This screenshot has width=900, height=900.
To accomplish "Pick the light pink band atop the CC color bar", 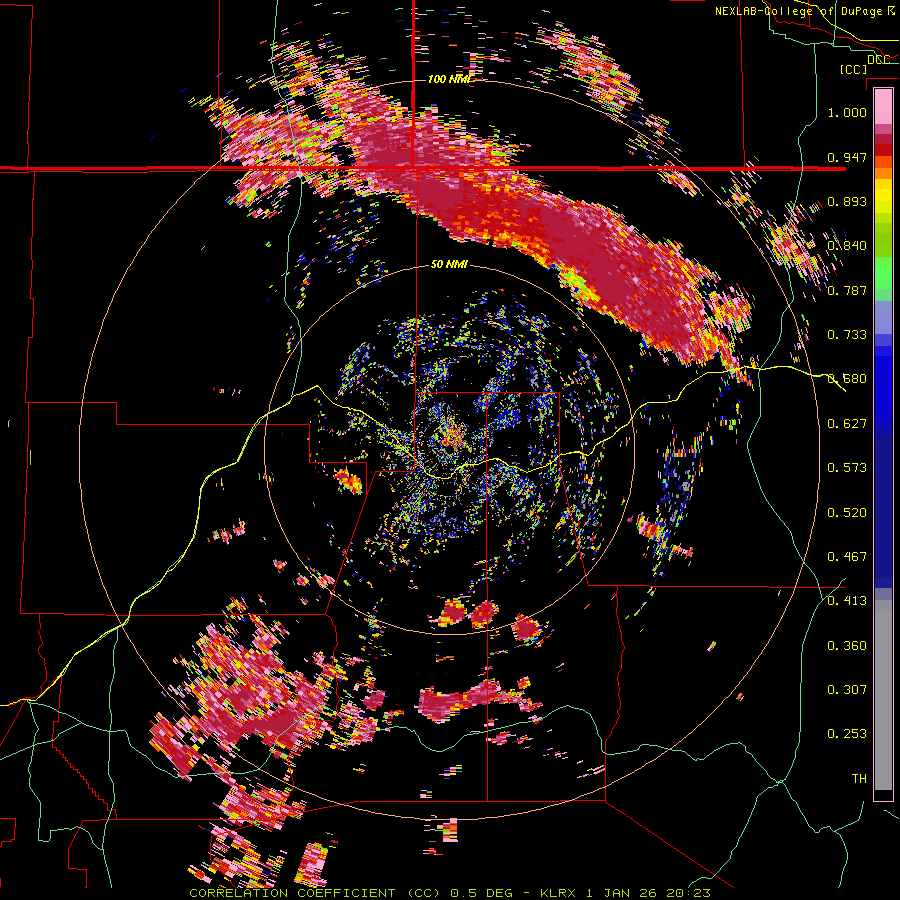I will (x=883, y=106).
